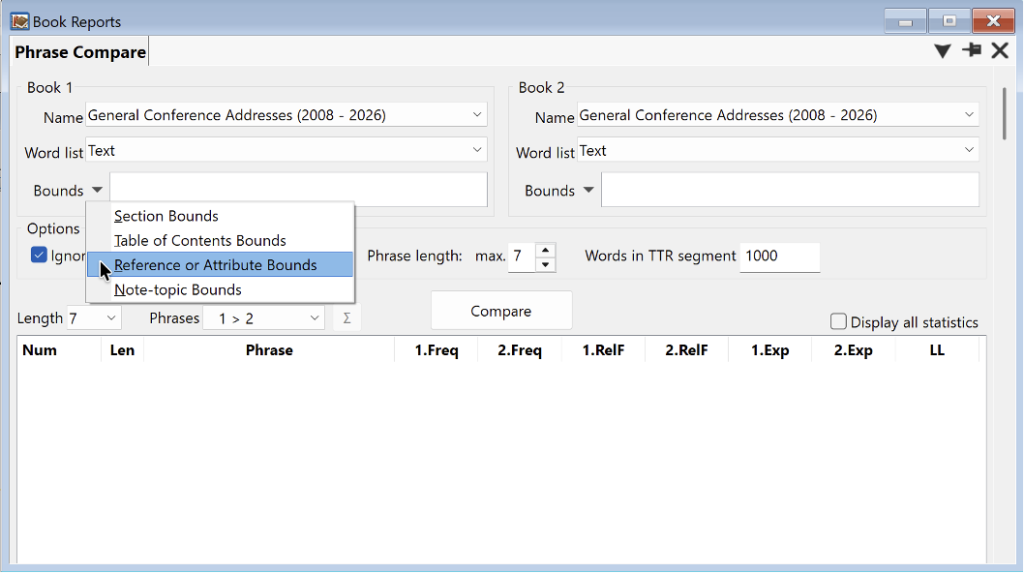Switch to Phrase Compare tab
This screenshot has height=573, width=1024.
[x=80, y=52]
